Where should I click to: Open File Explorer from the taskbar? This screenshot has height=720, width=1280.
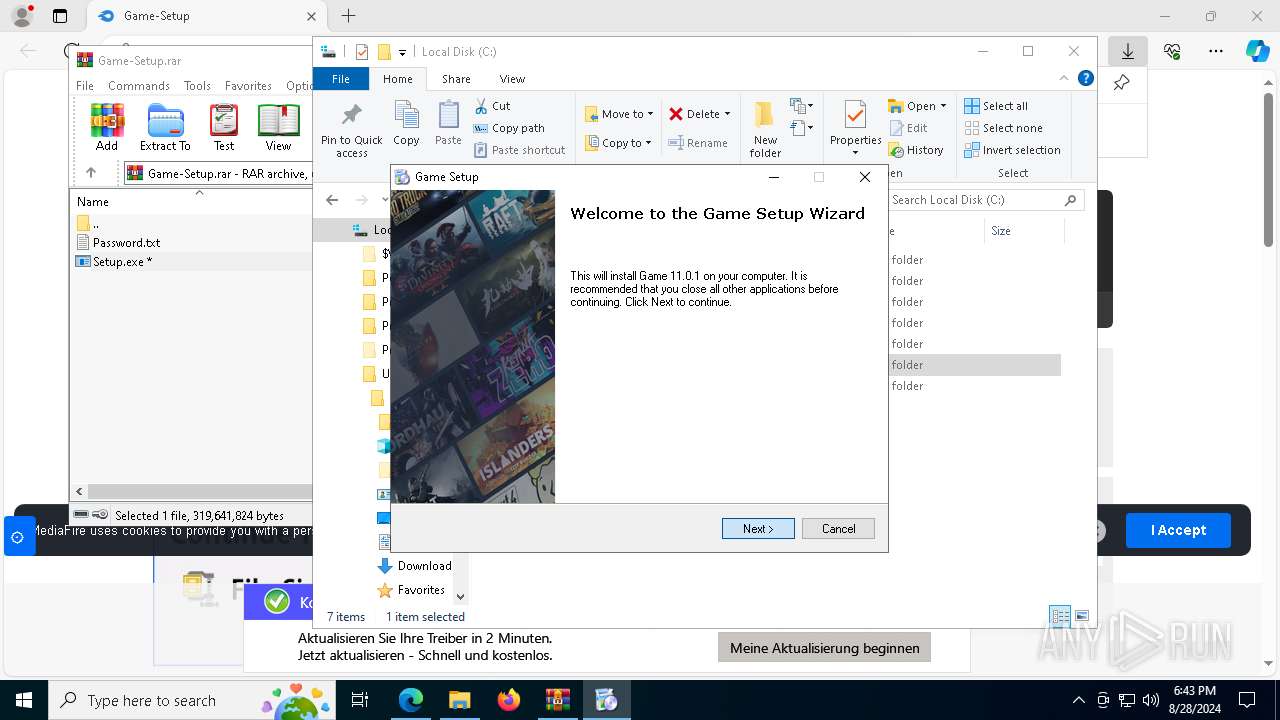(x=459, y=700)
